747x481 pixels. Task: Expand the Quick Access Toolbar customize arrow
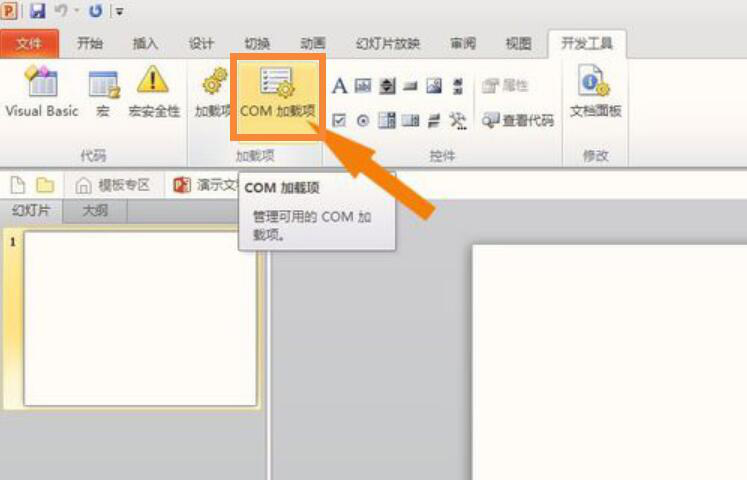pos(120,11)
